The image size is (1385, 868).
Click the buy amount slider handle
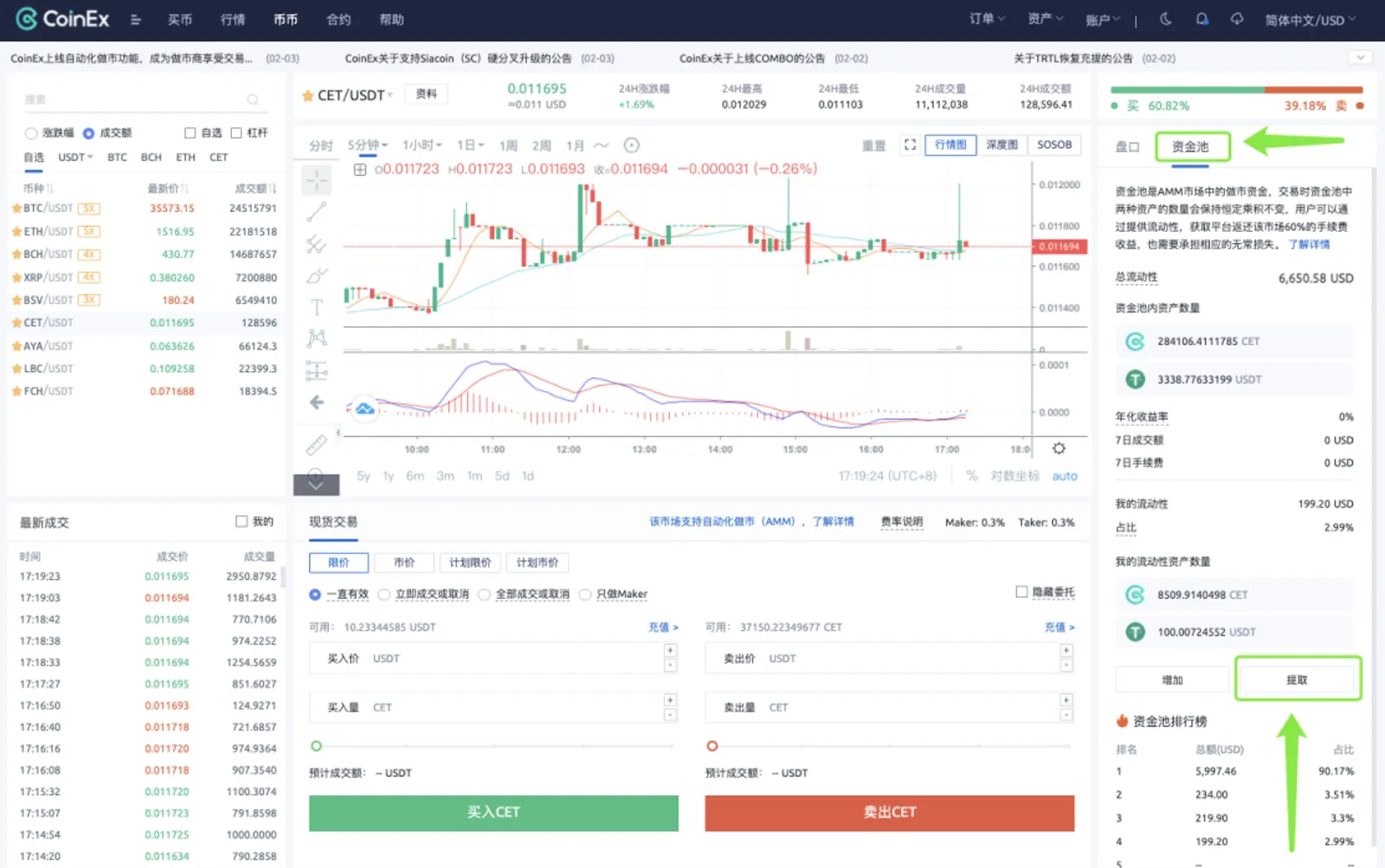316,746
